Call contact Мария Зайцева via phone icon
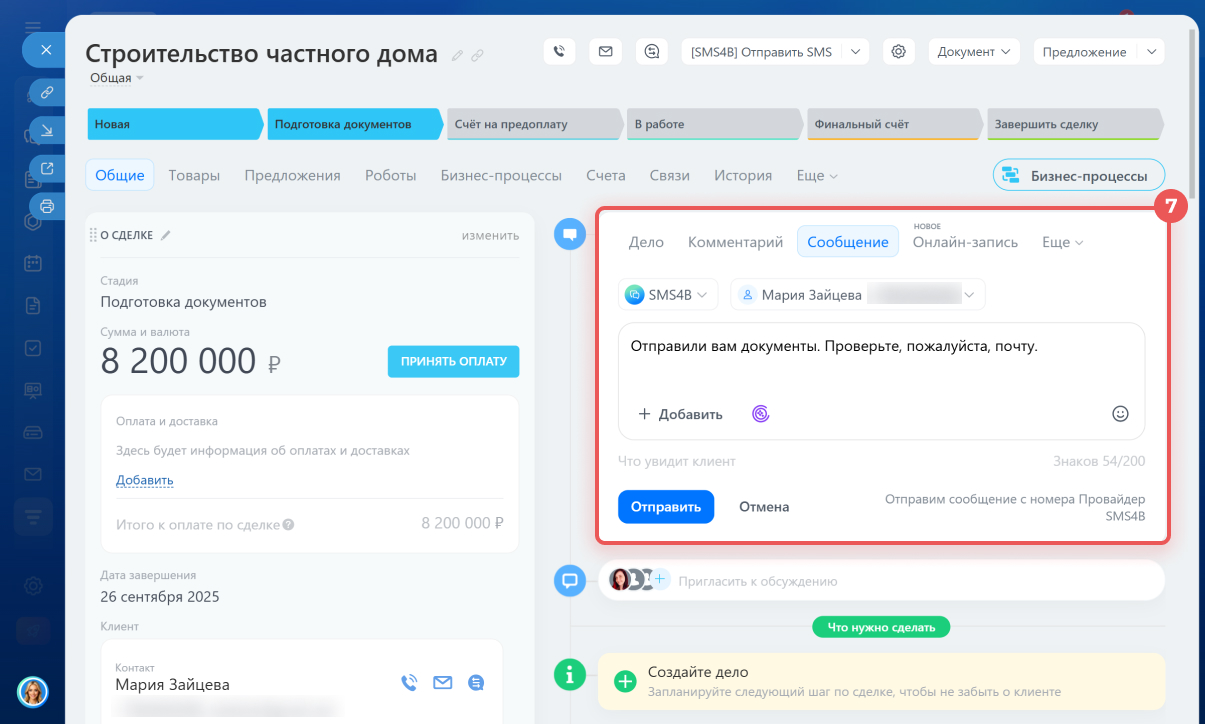 (409, 683)
